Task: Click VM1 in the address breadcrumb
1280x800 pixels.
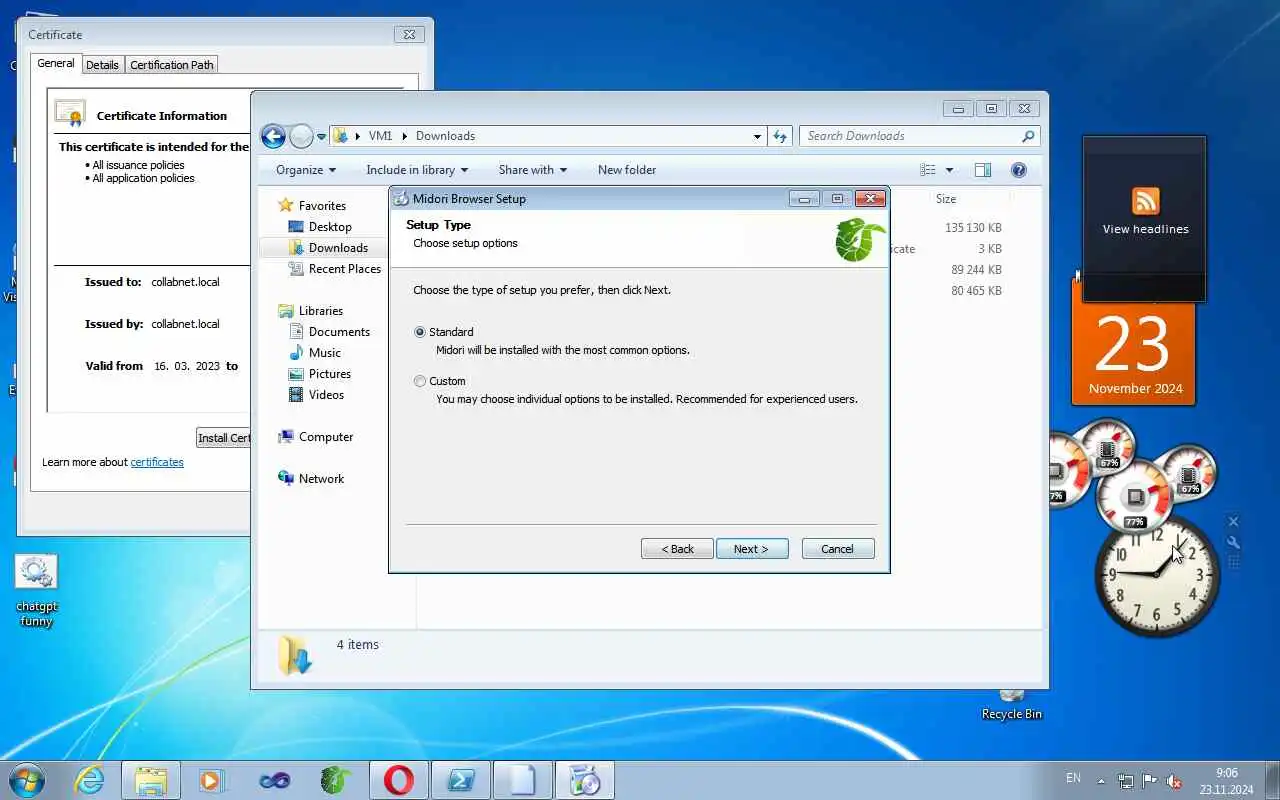Action: click(x=380, y=136)
